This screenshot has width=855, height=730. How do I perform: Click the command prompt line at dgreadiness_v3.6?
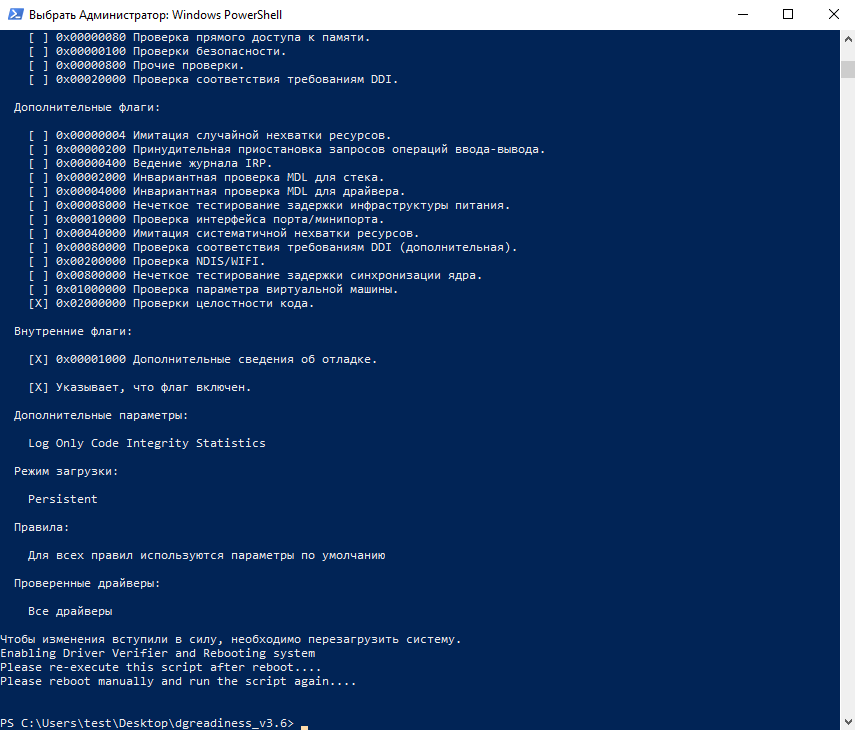tap(148, 723)
